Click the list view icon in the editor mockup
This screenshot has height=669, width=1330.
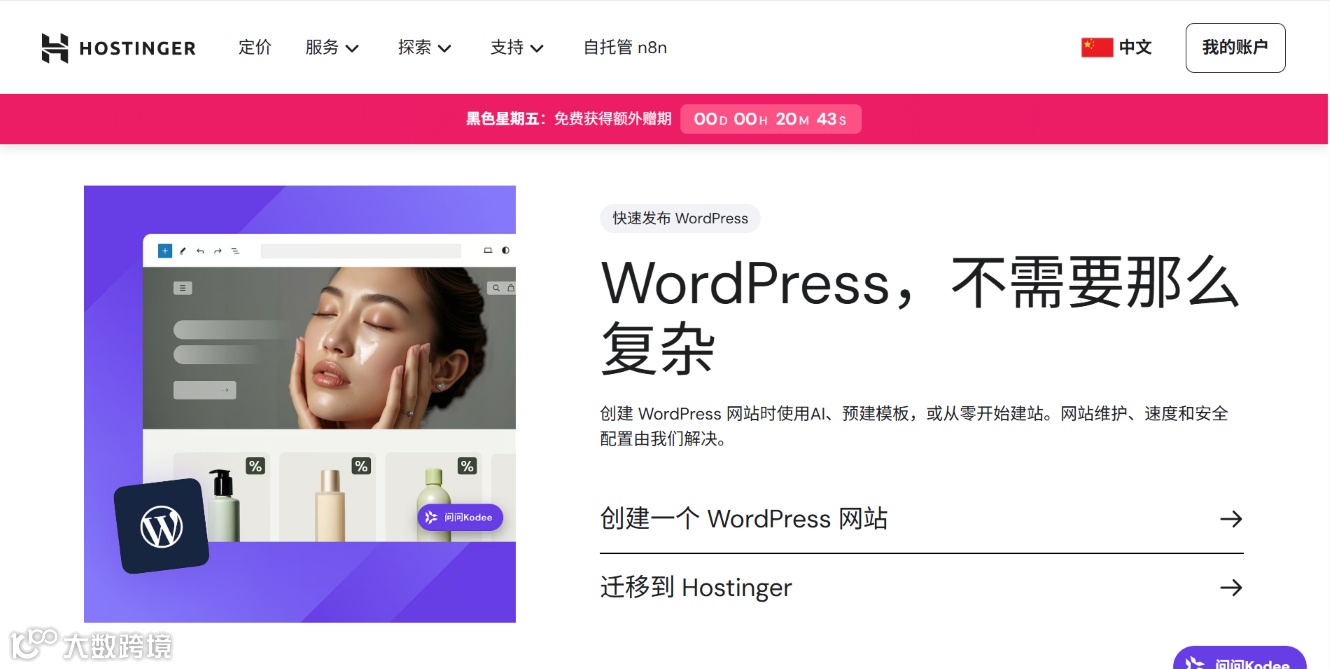coord(236,251)
